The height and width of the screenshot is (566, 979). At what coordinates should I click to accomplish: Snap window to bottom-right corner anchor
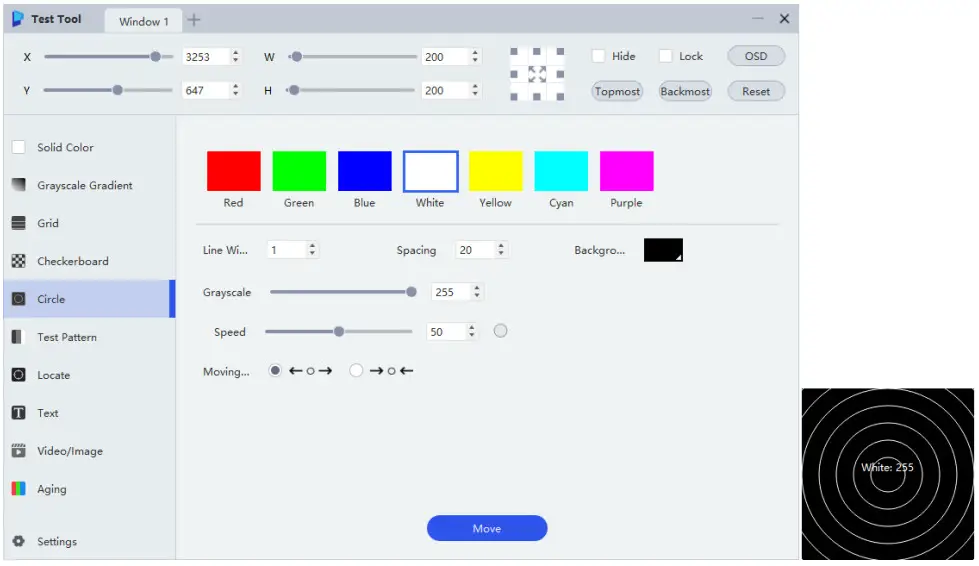click(560, 97)
